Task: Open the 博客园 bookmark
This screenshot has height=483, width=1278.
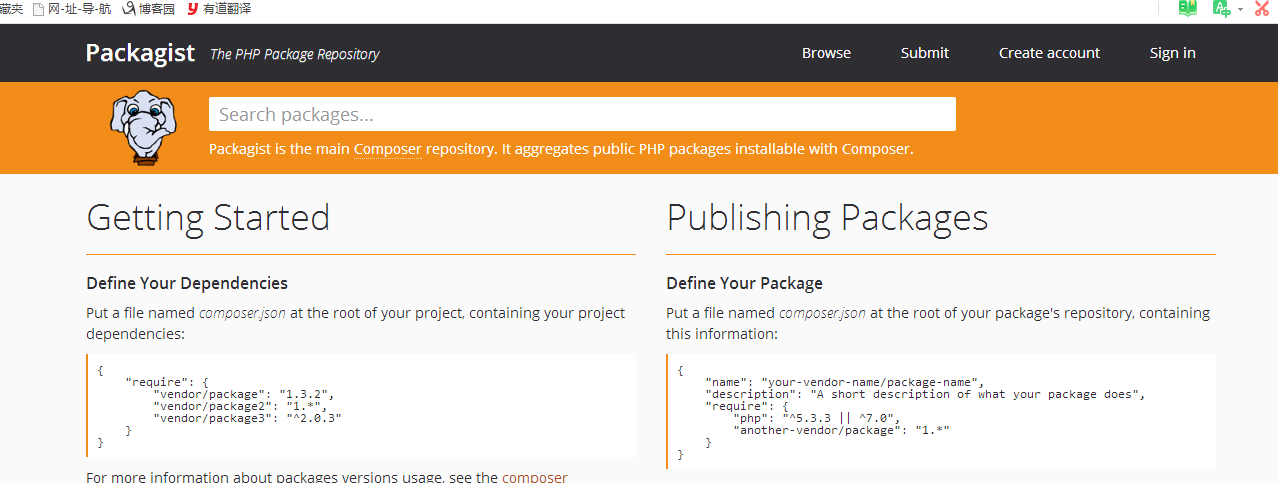Action: pos(148,8)
